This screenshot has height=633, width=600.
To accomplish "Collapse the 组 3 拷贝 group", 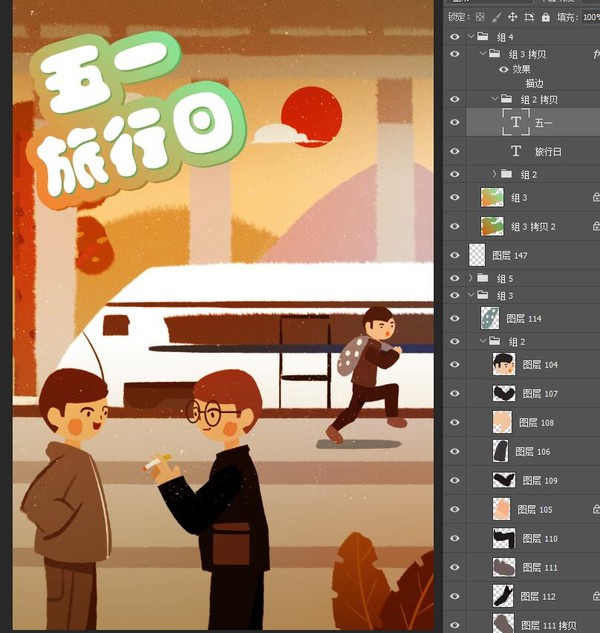I will 482,53.
